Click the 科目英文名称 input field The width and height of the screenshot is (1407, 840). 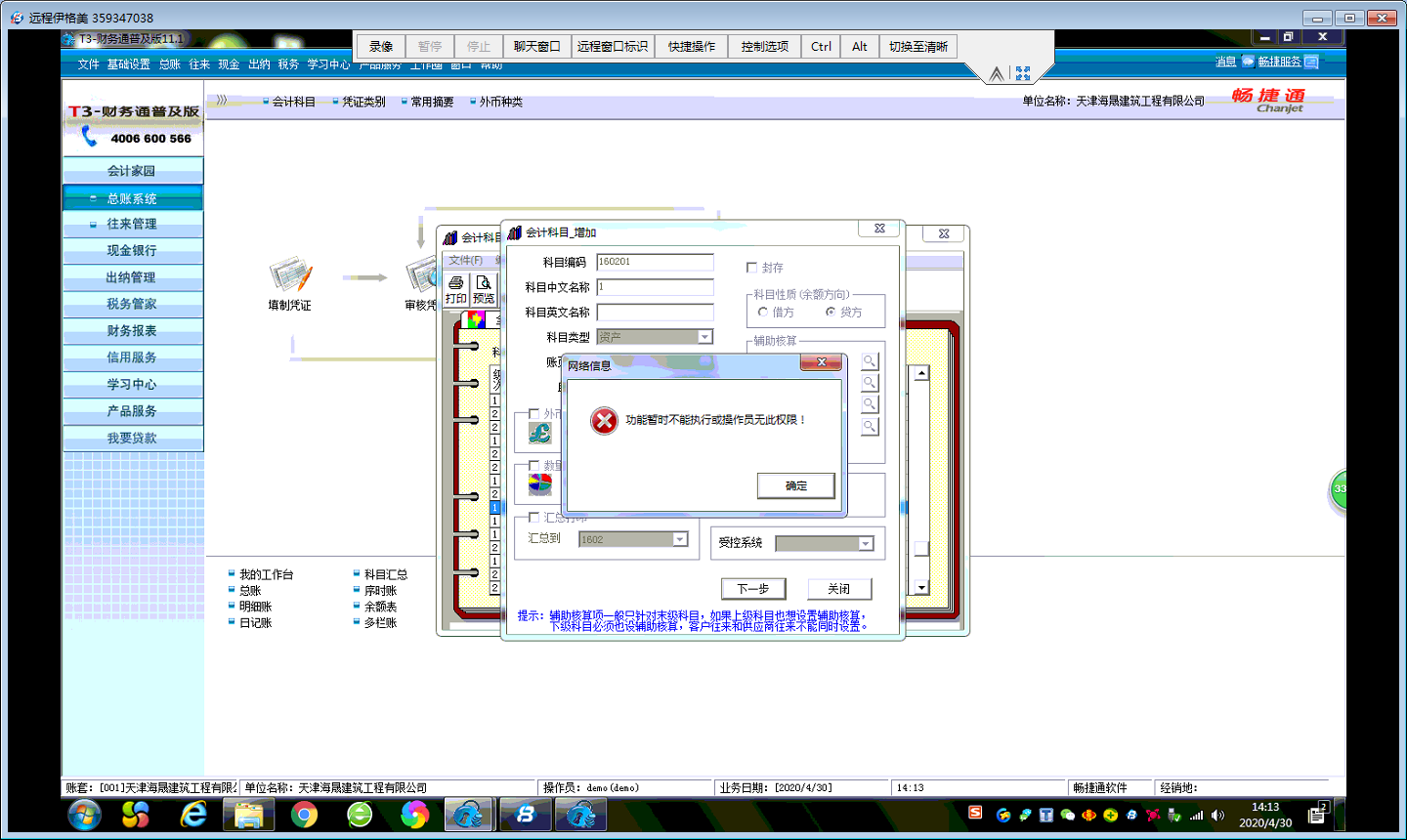point(655,313)
